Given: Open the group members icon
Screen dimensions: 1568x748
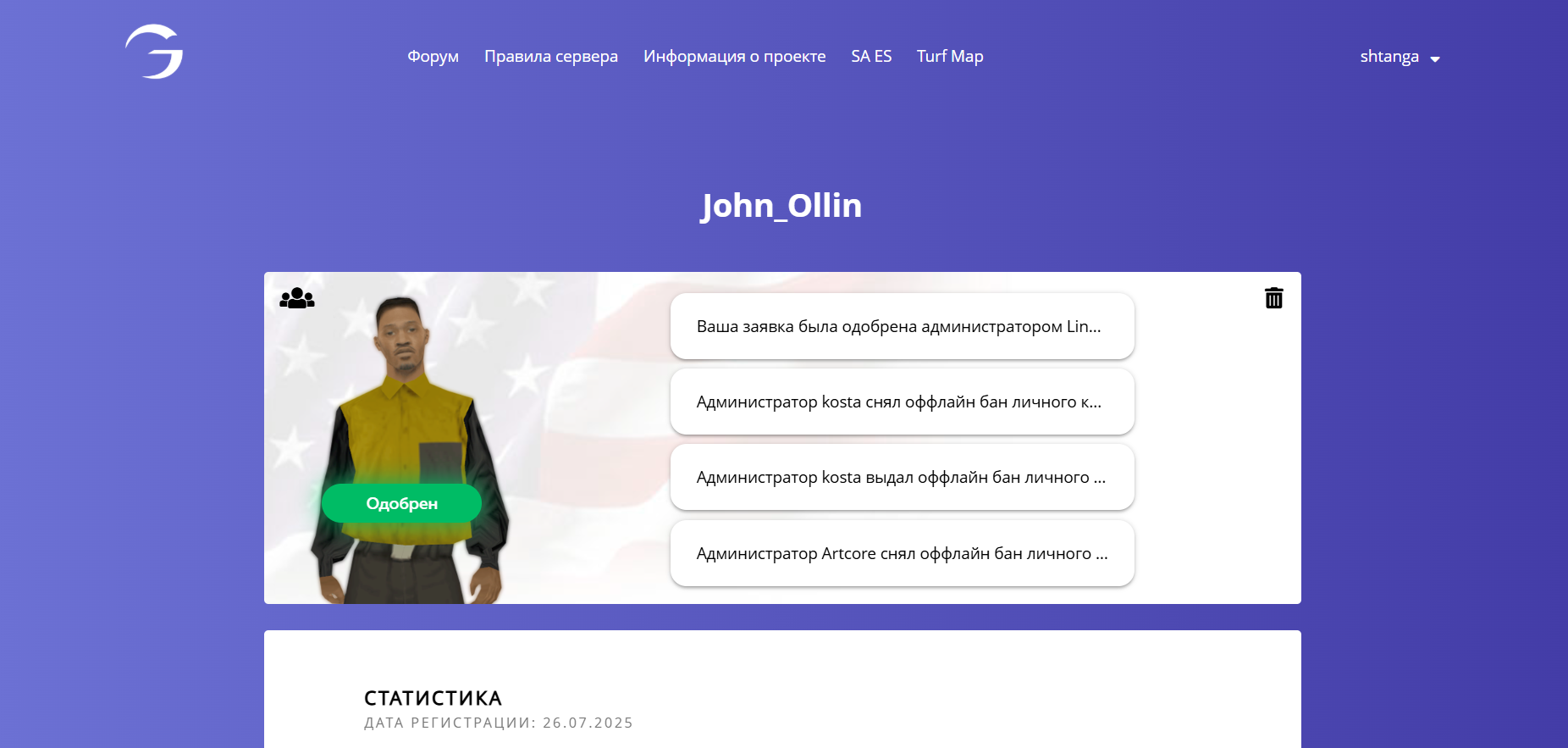Looking at the screenshot, I should (x=297, y=298).
